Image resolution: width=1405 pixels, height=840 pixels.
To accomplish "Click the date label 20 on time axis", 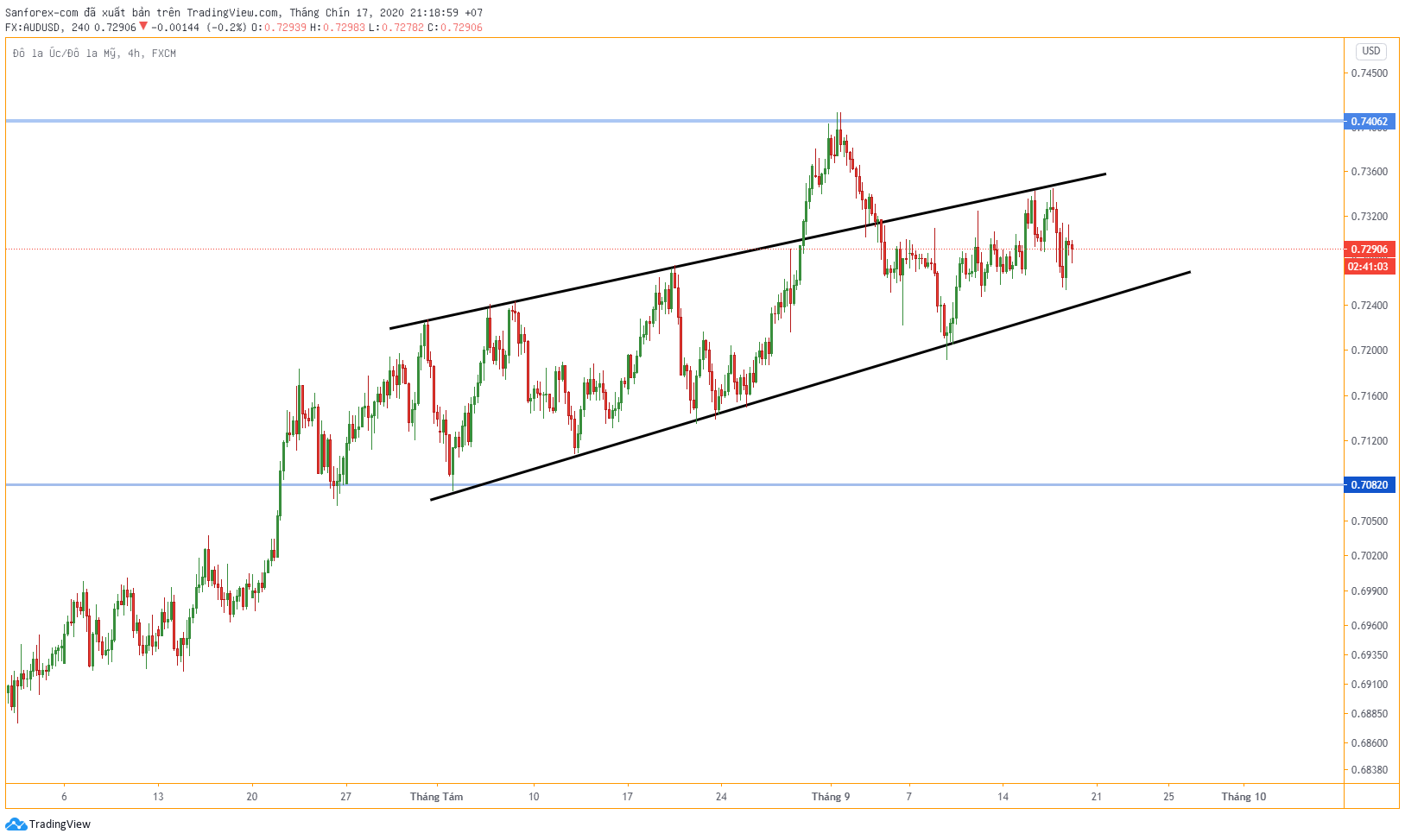I will click(252, 797).
